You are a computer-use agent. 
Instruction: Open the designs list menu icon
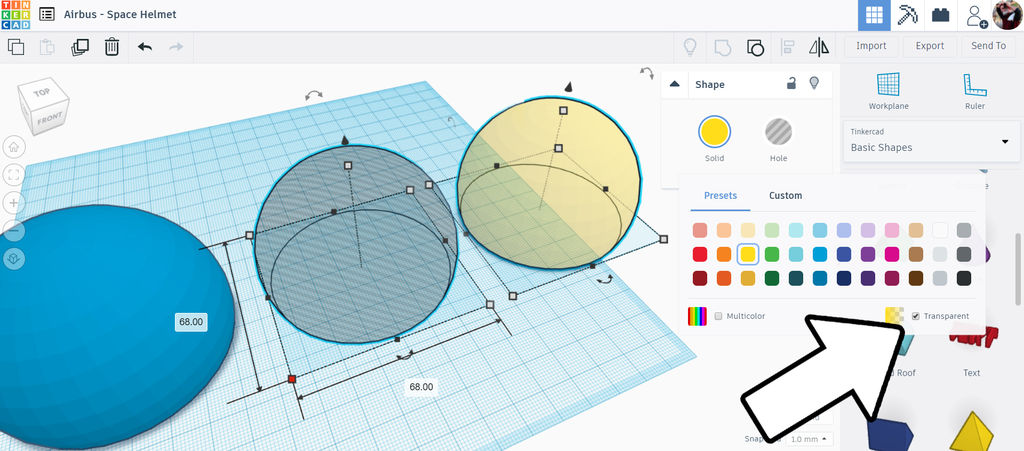[x=46, y=14]
